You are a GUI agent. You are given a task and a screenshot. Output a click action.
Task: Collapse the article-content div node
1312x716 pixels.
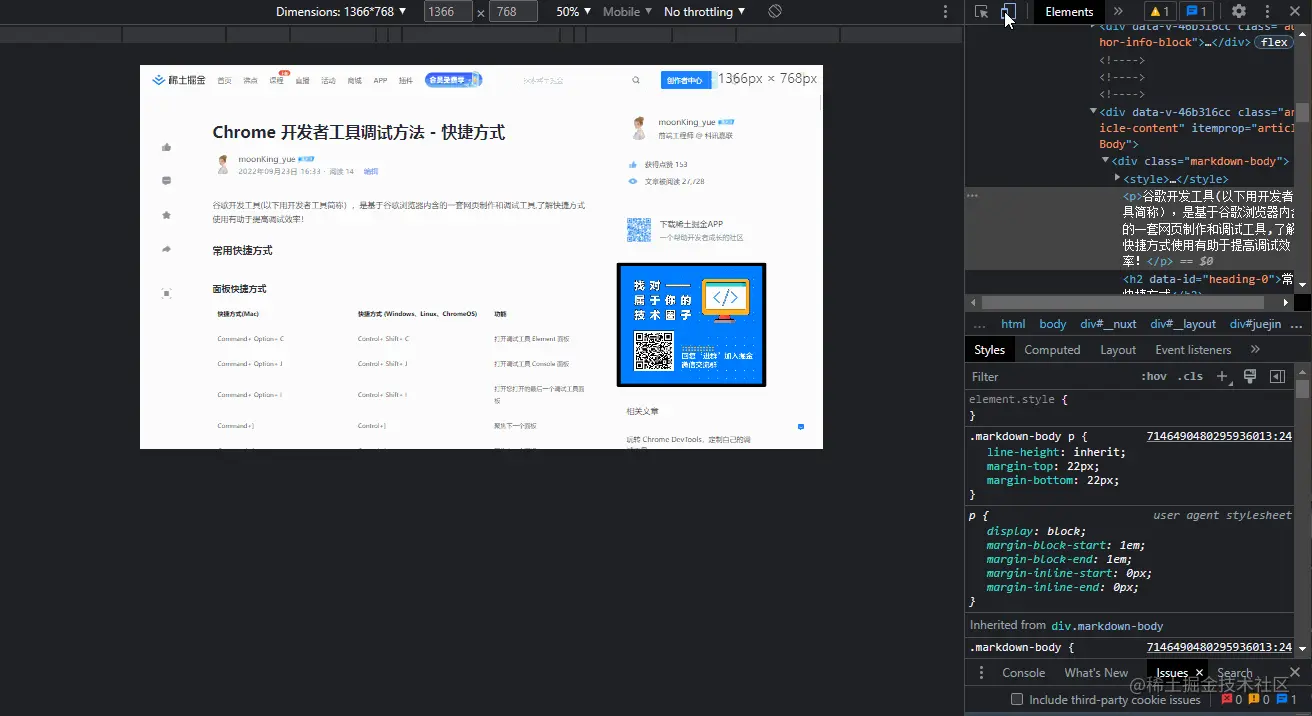pos(1093,112)
